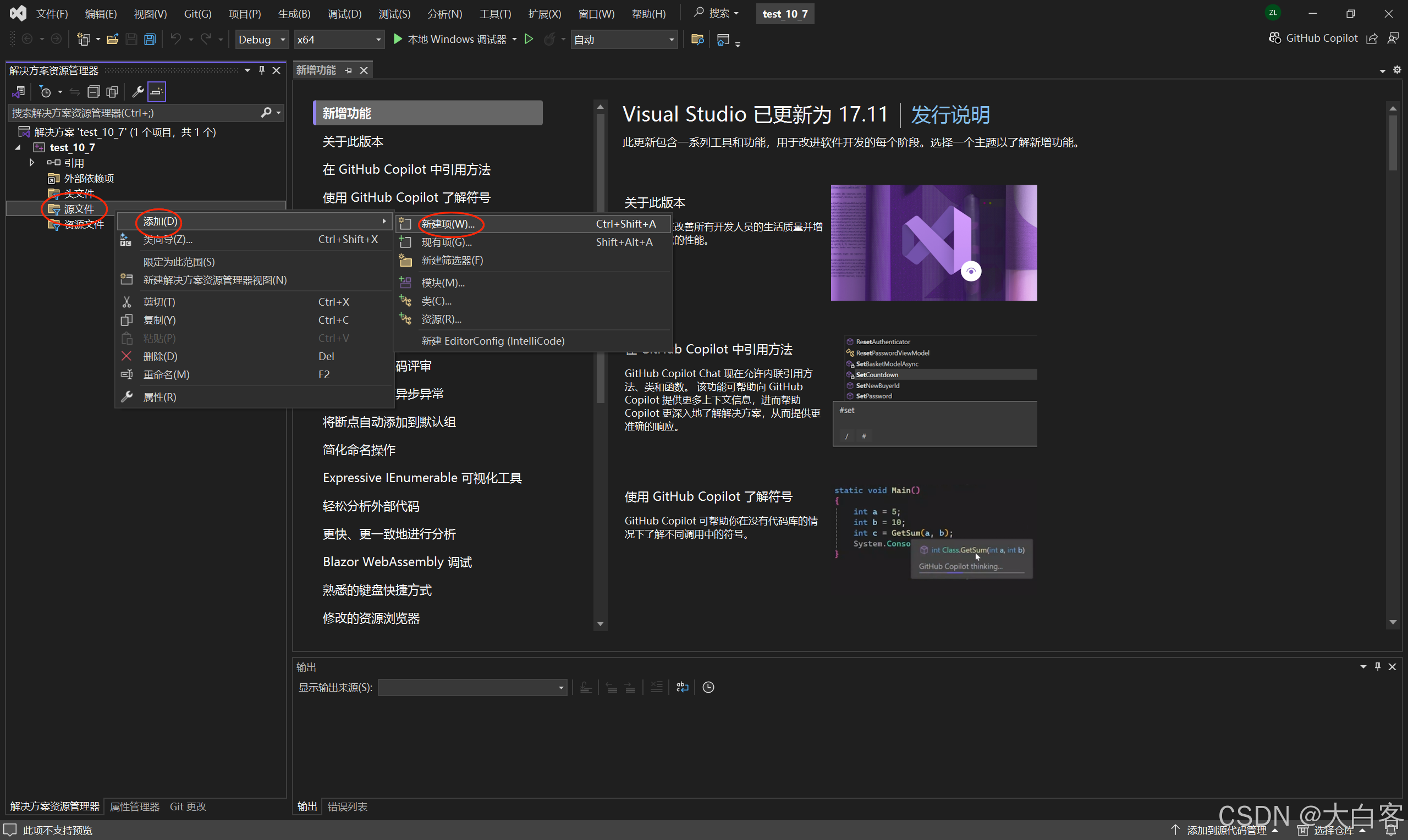Screen dimensions: 1408x840
Task: Open solution properties with the wrench icon
Action: tap(137, 91)
